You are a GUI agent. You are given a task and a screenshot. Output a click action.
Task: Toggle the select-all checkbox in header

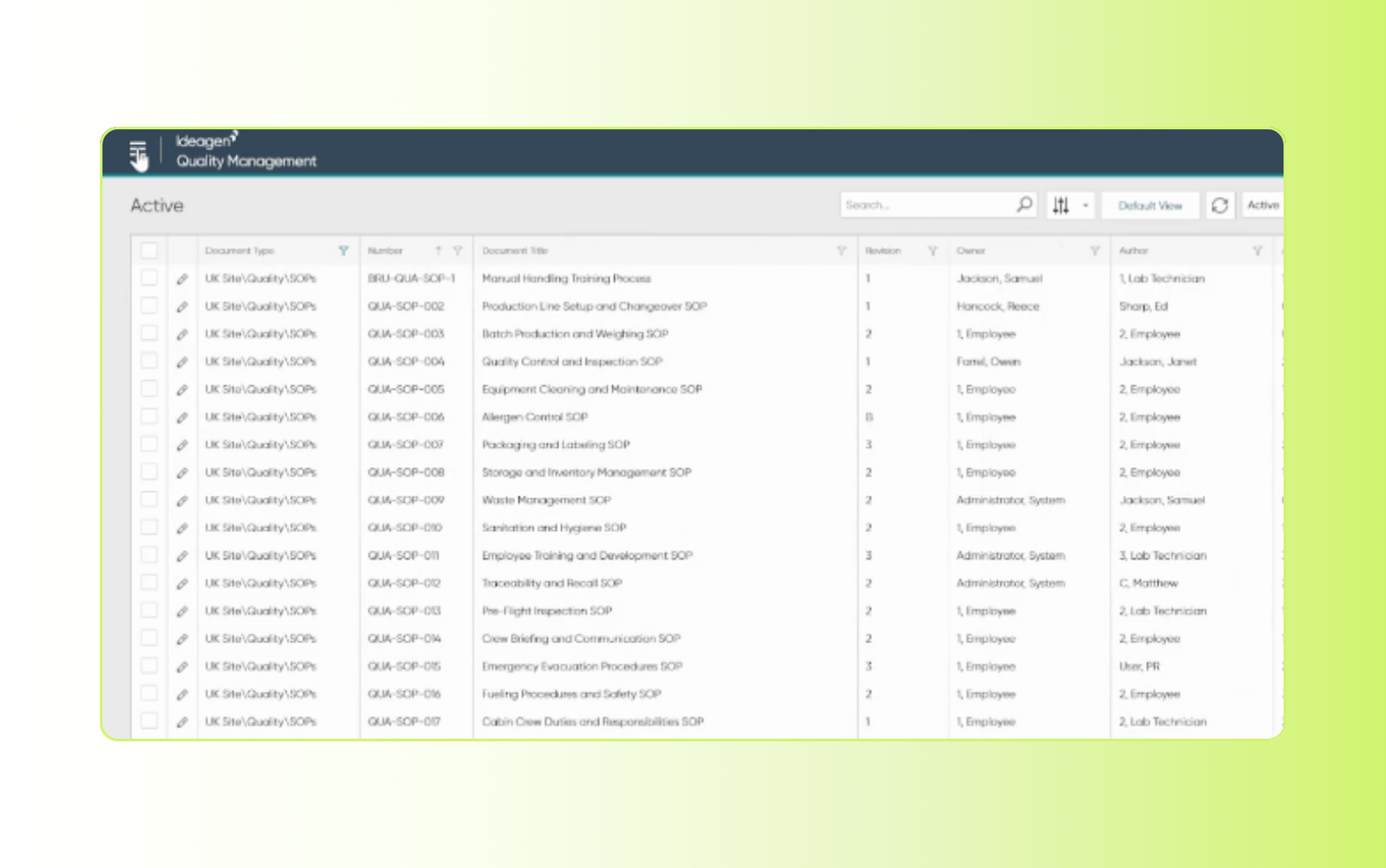pyautogui.click(x=149, y=251)
